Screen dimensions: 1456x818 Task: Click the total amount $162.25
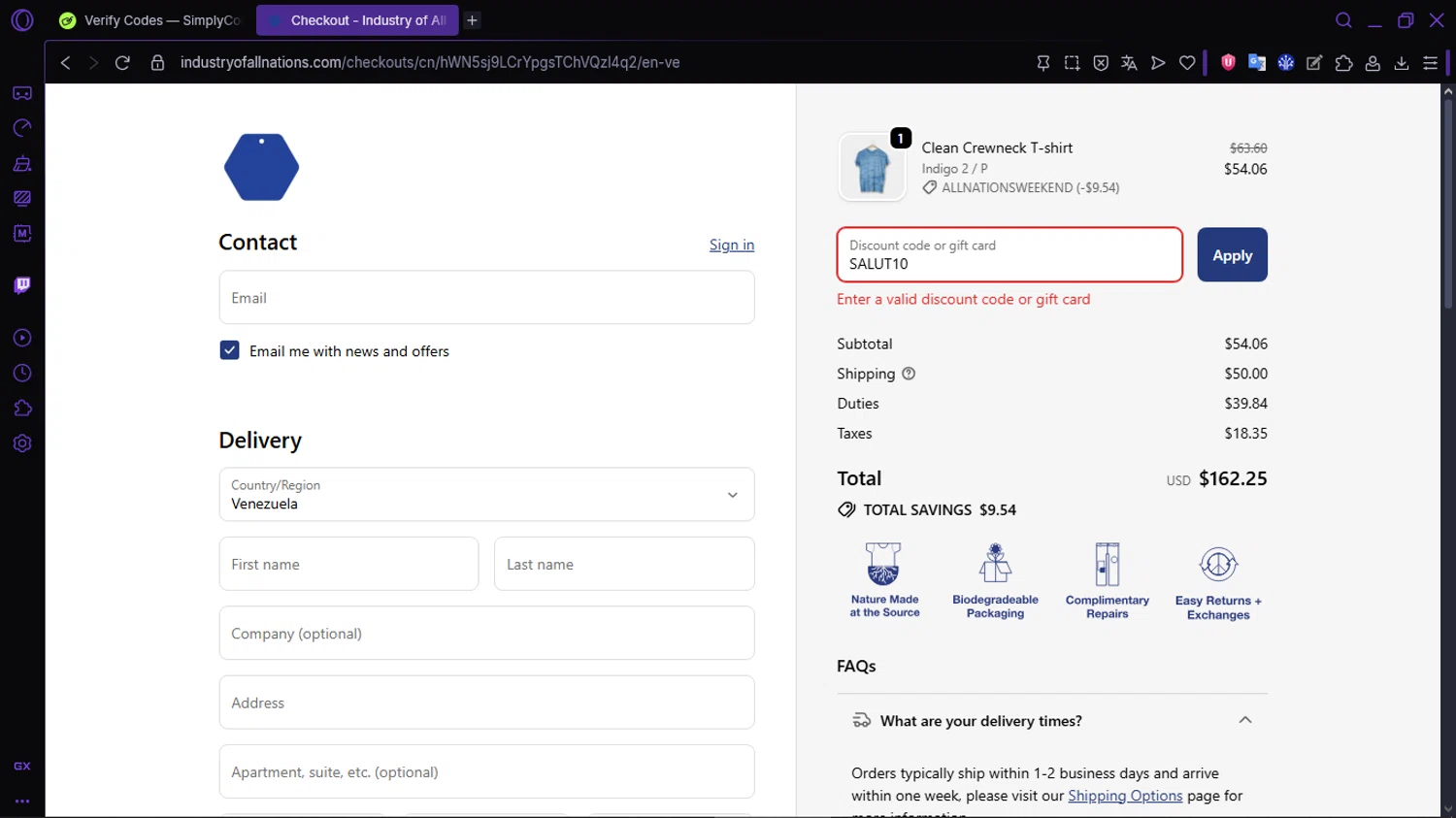click(1233, 478)
